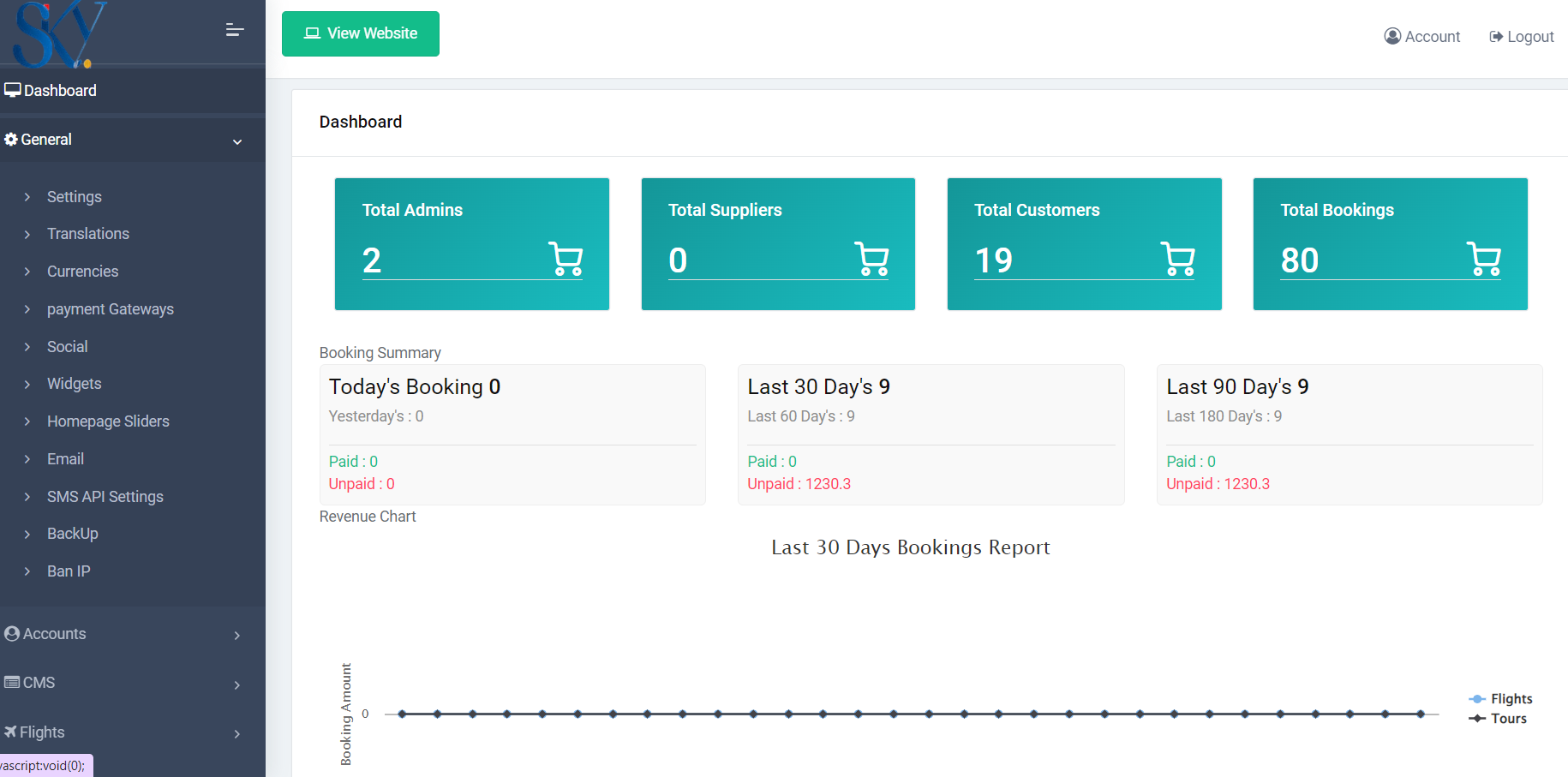Click the View Website button
The image size is (1568, 777).
click(361, 33)
